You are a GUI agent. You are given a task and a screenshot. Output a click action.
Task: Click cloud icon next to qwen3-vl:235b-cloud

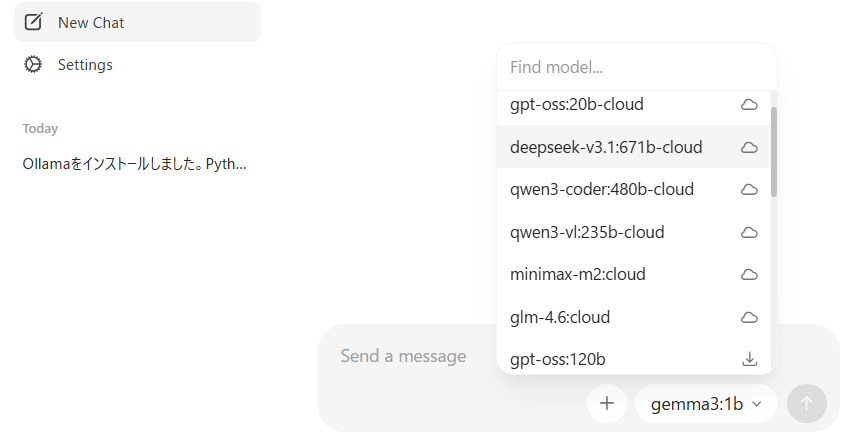pos(749,232)
